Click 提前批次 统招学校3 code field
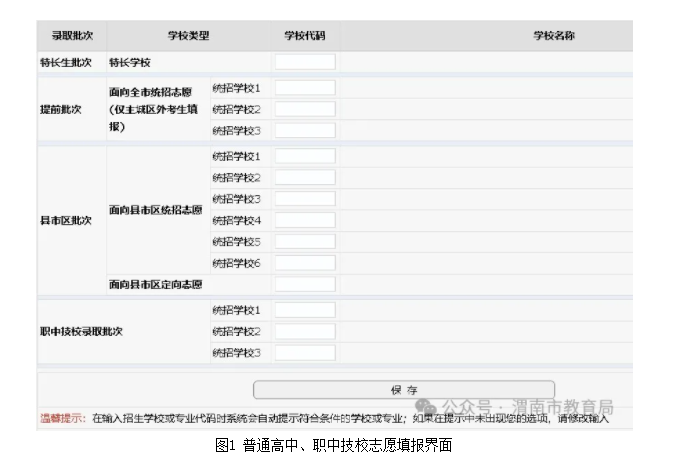The height and width of the screenshot is (476, 673). point(305,130)
